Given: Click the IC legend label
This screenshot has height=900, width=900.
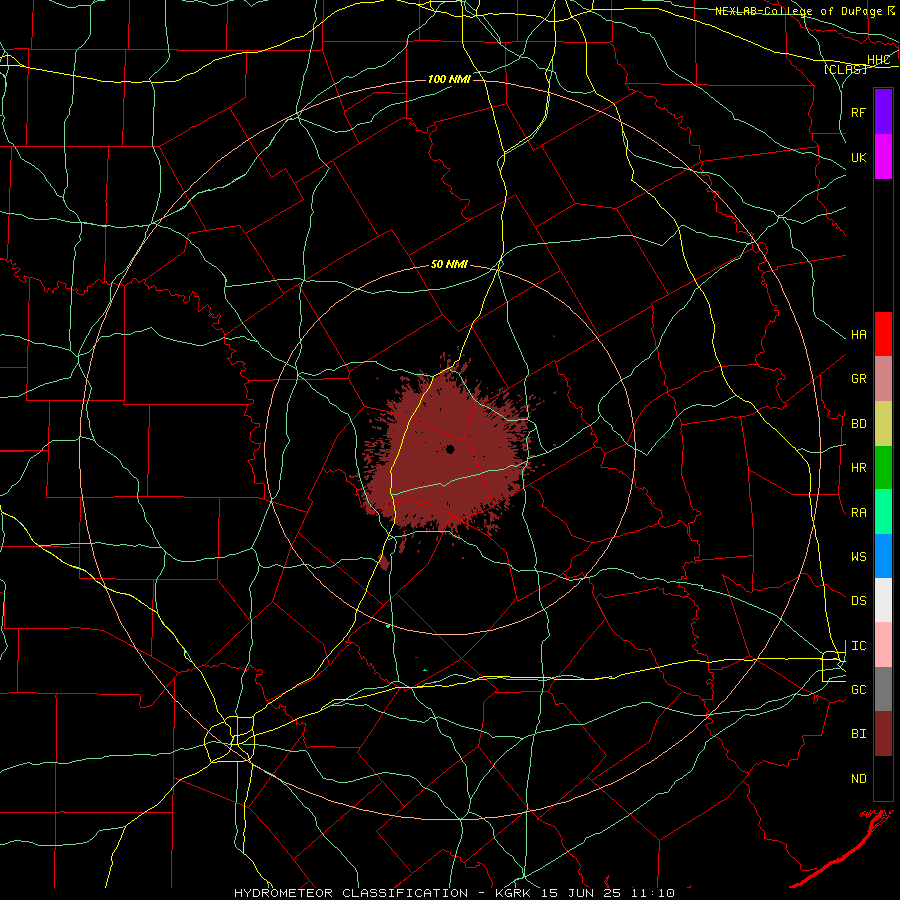Looking at the screenshot, I should [858, 646].
